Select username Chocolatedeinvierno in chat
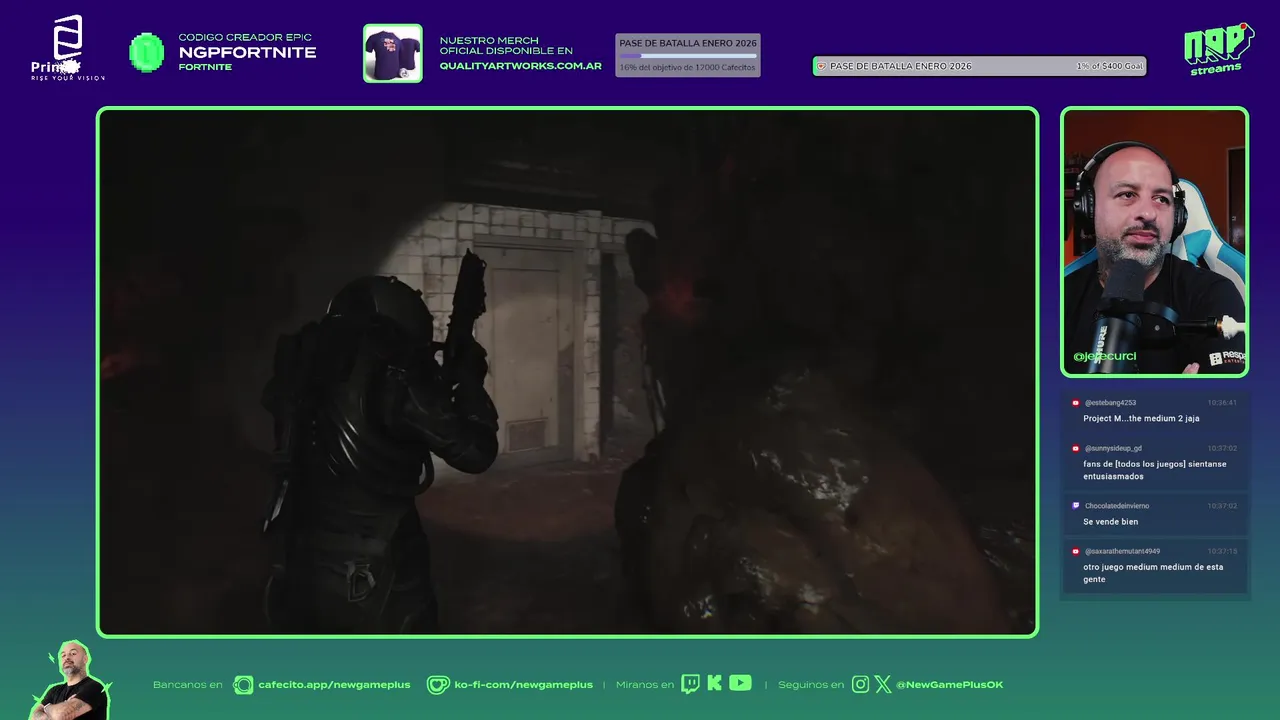 (1117, 506)
